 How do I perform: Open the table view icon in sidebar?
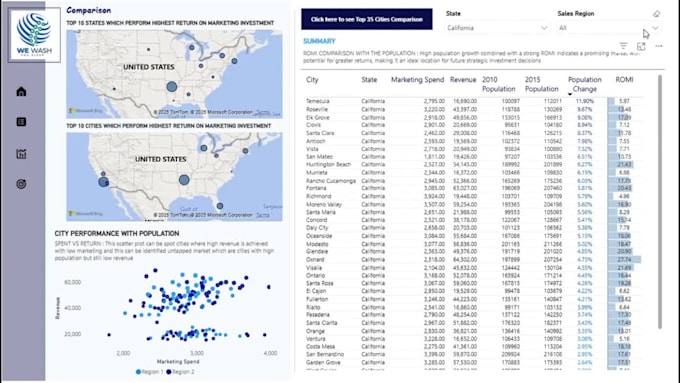click(21, 122)
